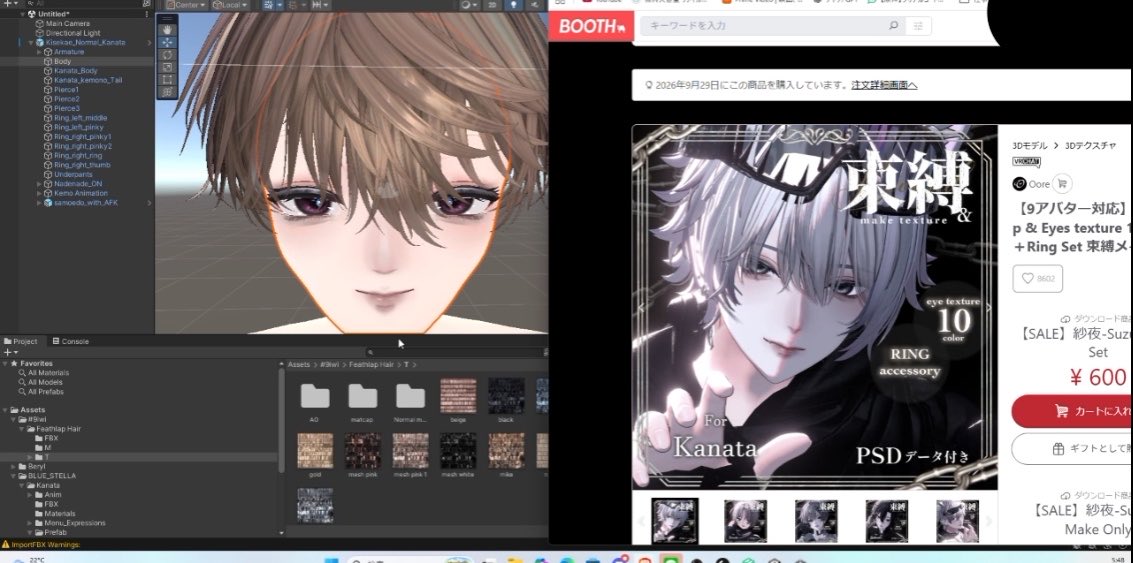
Task: Click the 3Dテクスチャ category link
Action: 1091,145
